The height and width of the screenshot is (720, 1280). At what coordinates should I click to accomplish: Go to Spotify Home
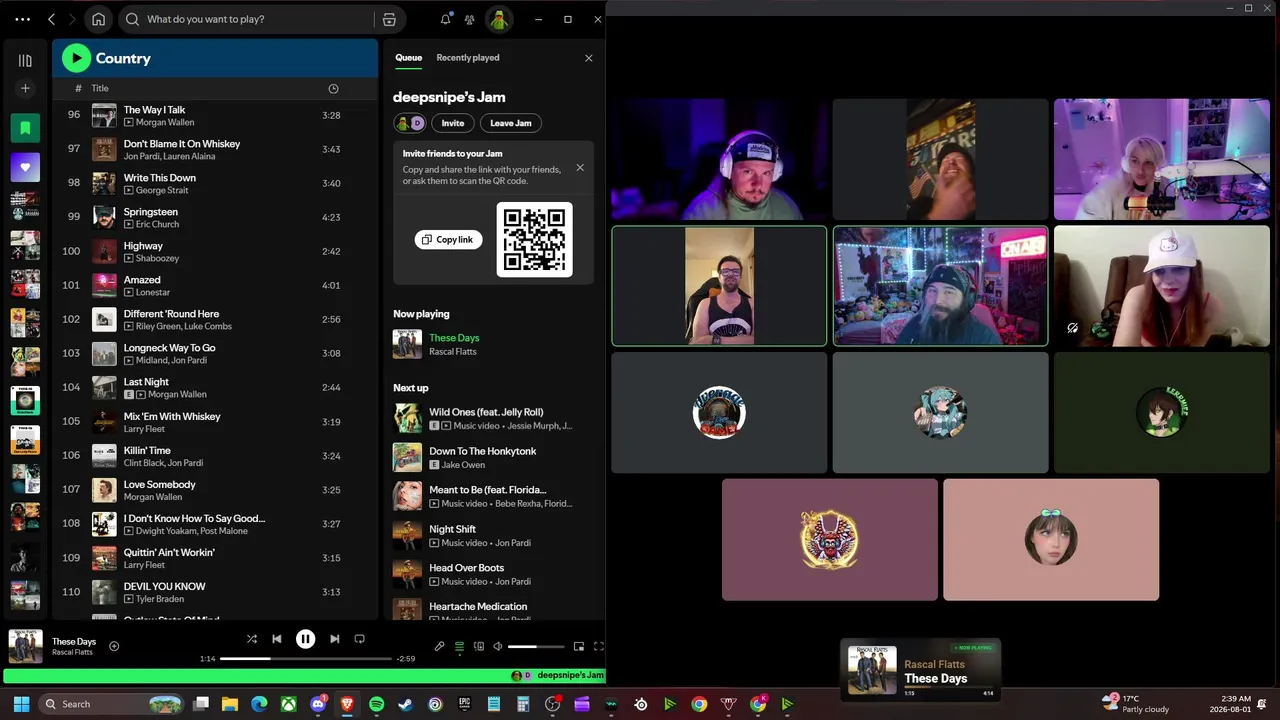(x=98, y=19)
